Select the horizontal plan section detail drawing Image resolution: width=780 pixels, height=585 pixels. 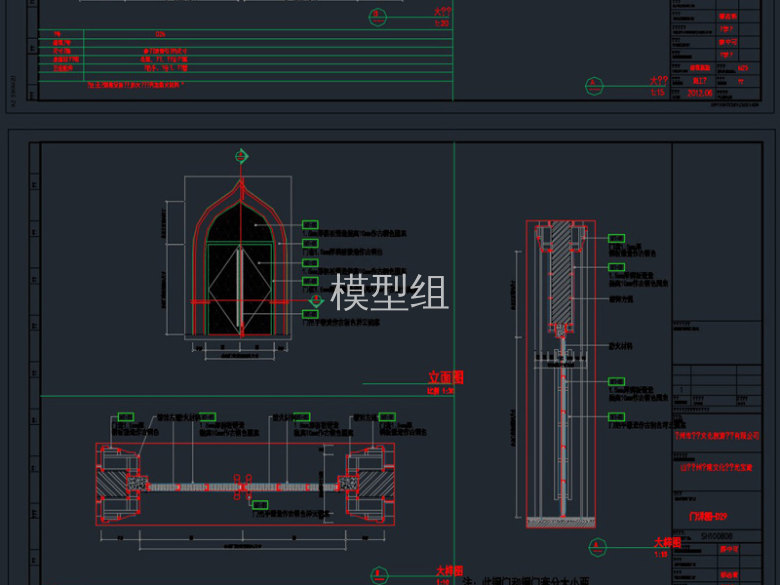[x=245, y=484]
